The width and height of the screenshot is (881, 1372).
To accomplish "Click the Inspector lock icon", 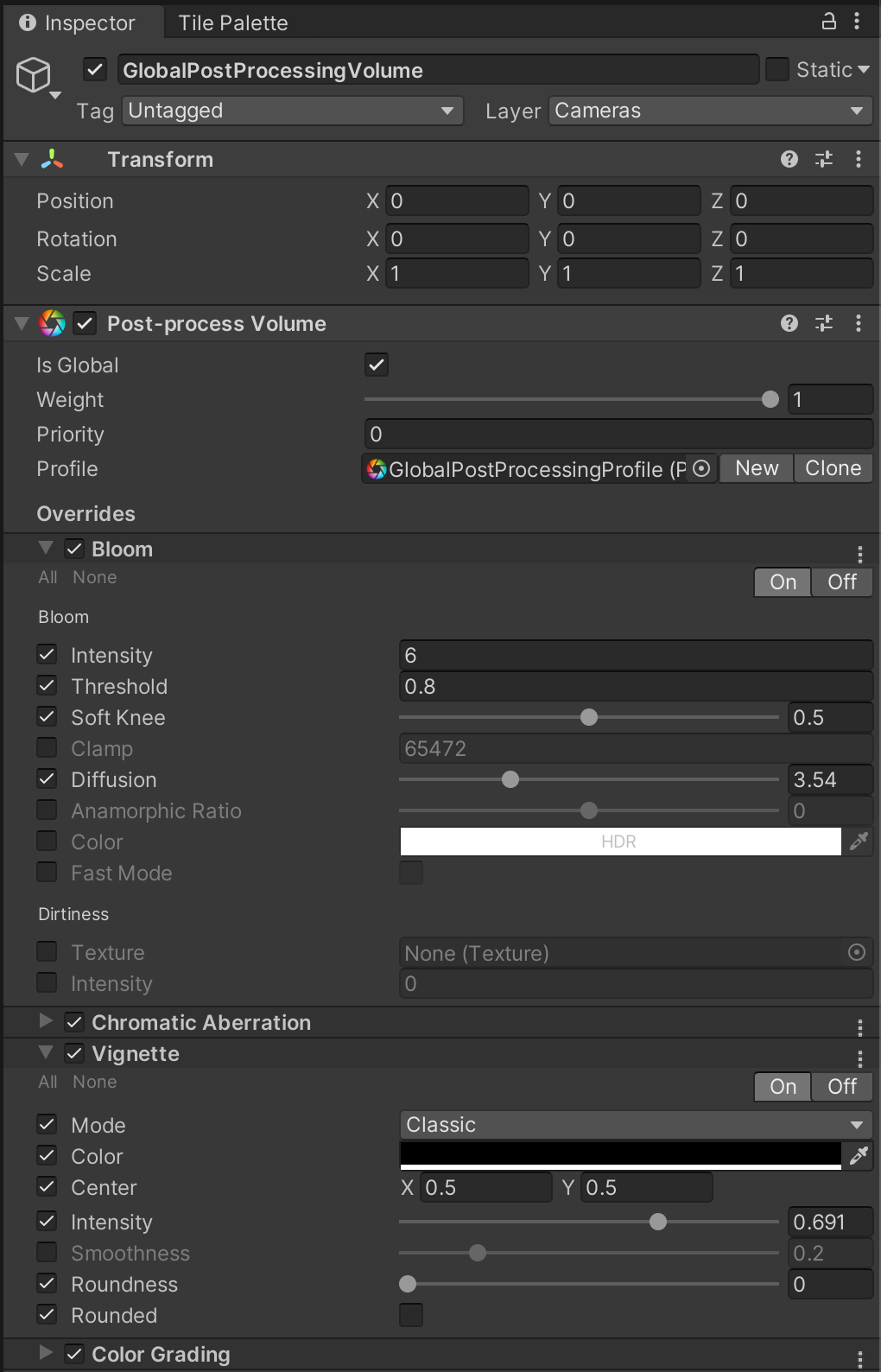I will coord(828,22).
